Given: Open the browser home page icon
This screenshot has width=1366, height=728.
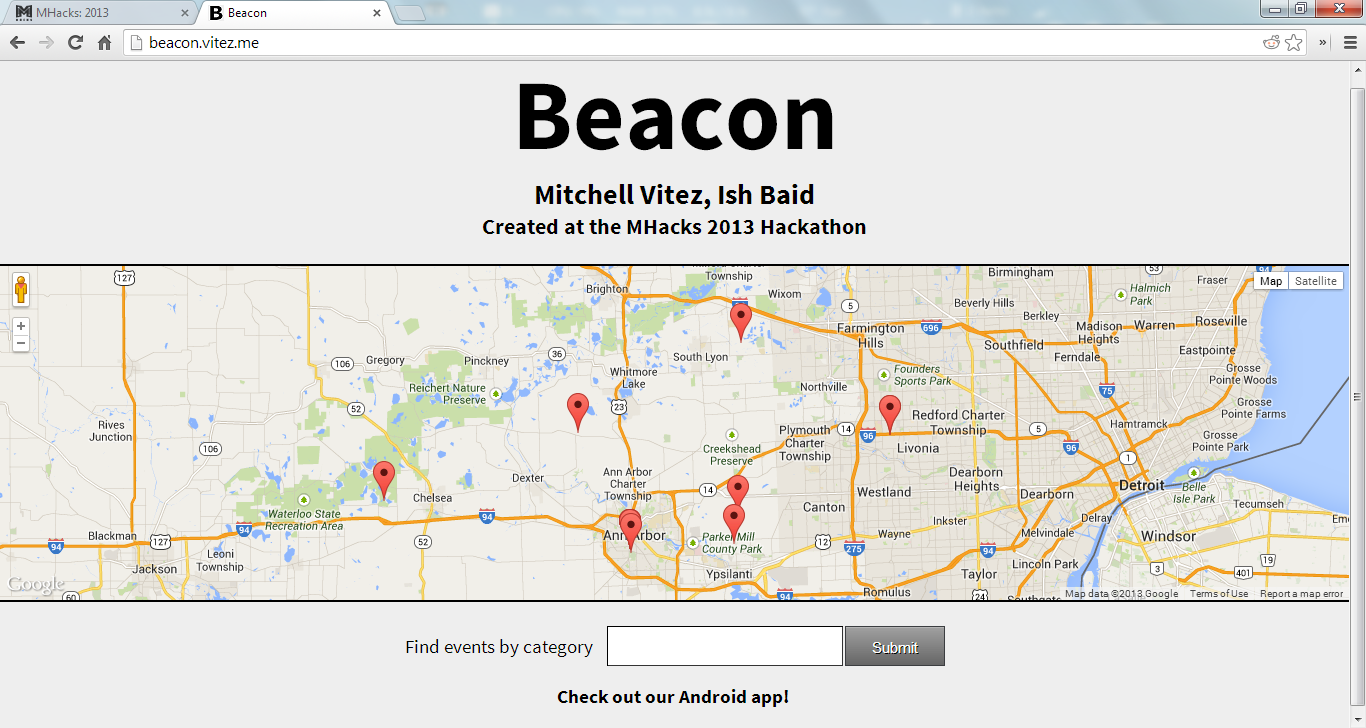Looking at the screenshot, I should 104,42.
